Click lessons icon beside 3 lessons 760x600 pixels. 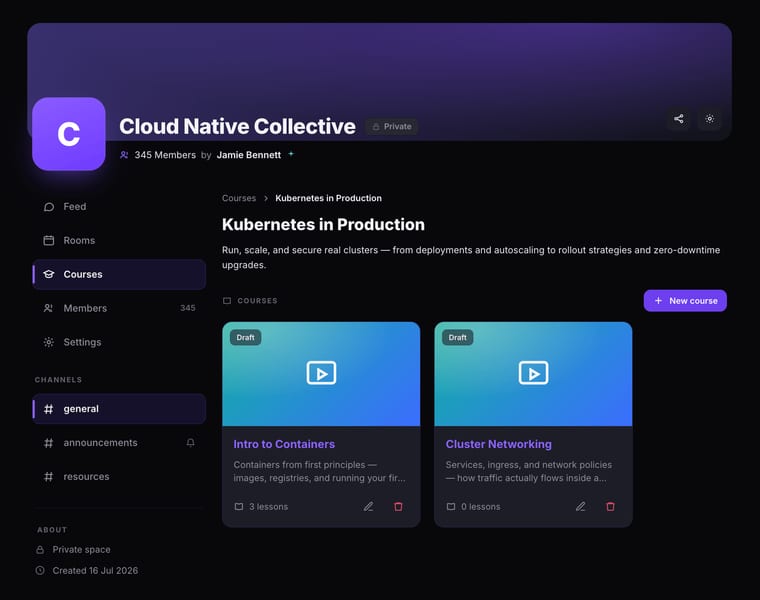[239, 506]
